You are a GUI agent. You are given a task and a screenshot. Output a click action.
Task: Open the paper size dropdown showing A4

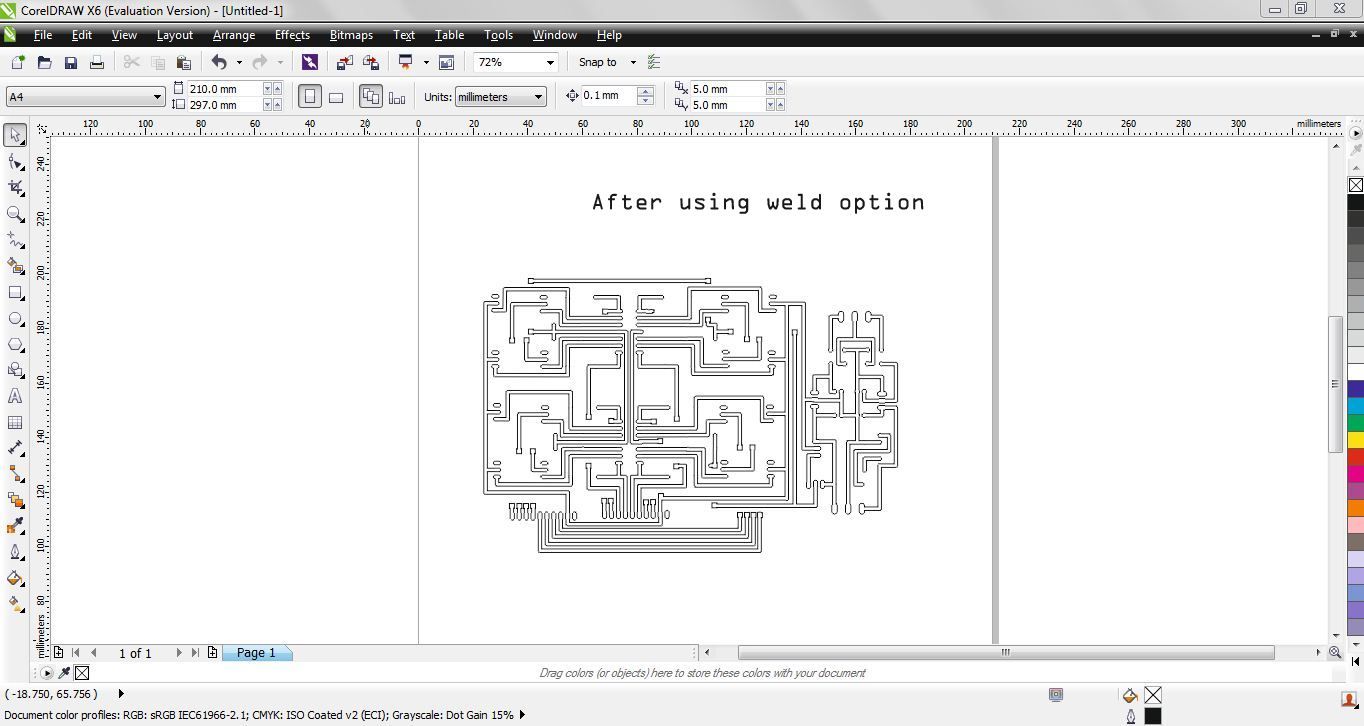point(155,96)
